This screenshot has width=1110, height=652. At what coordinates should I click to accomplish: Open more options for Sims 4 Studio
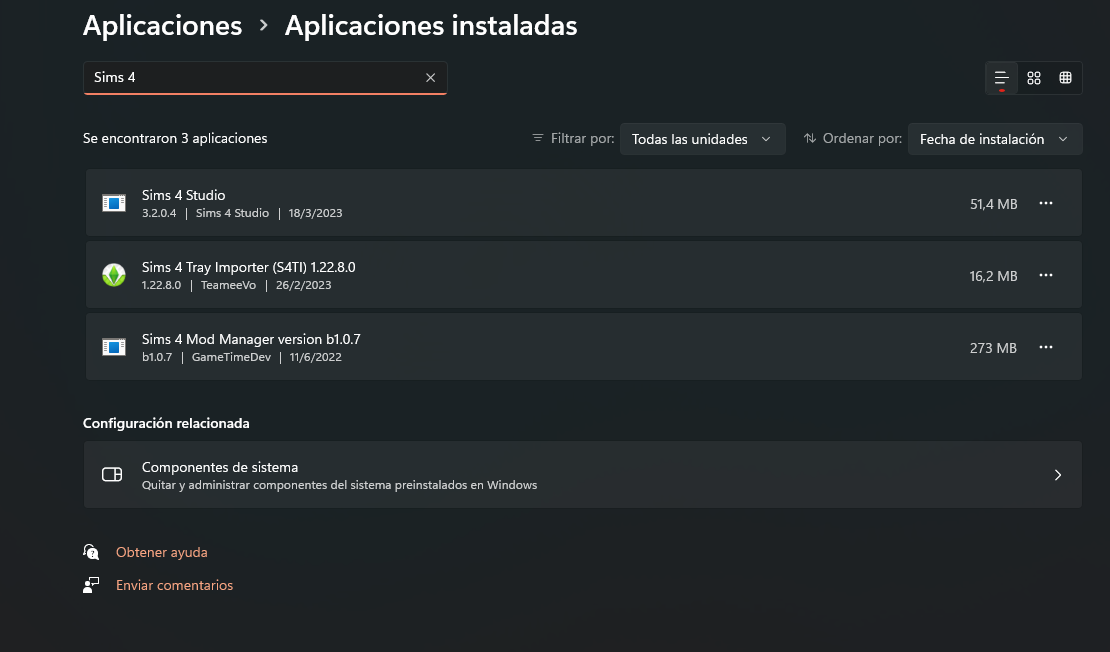coord(1046,203)
